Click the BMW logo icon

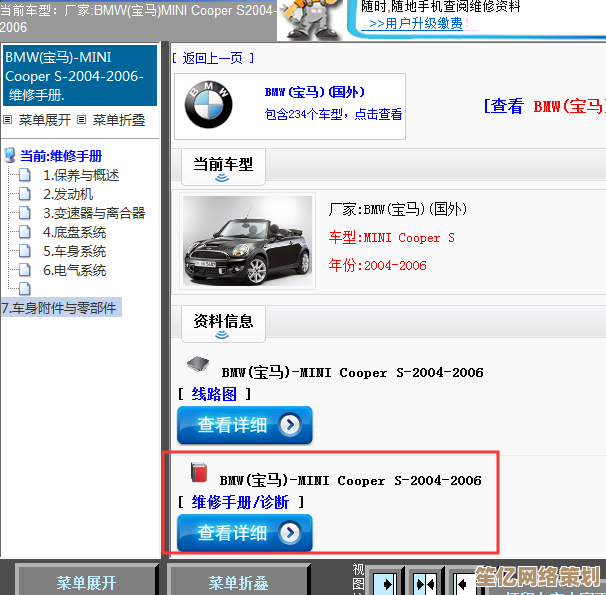pyautogui.click(x=208, y=105)
